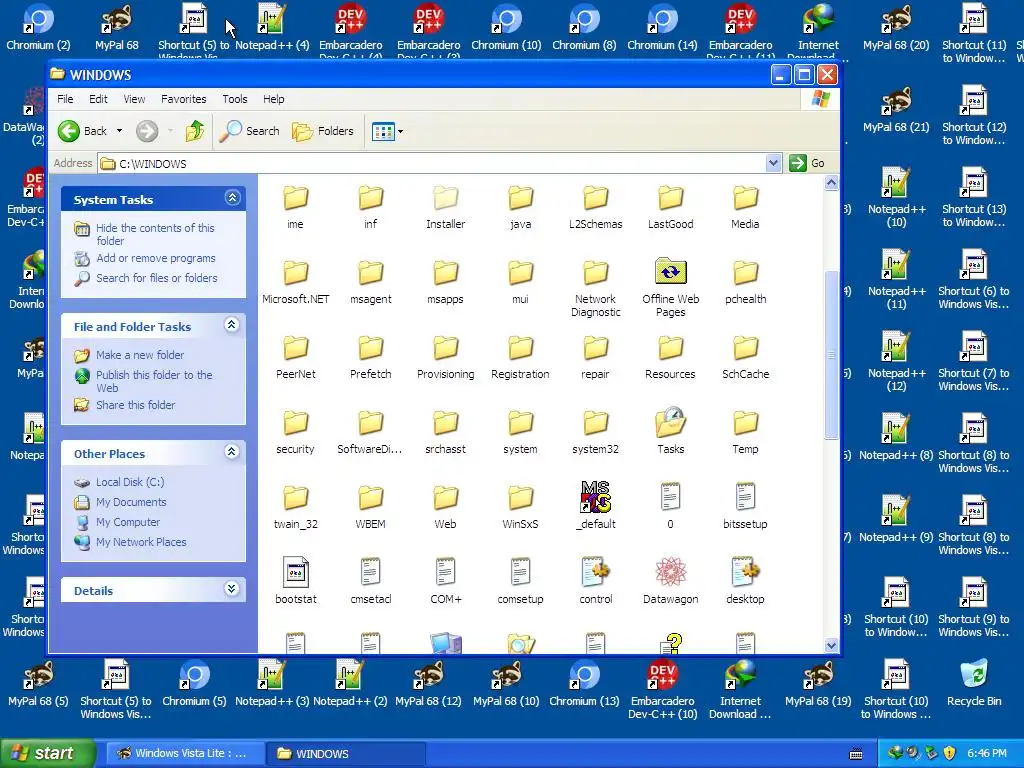Open the Views dropdown arrow
Image resolution: width=1024 pixels, height=768 pixels.
400,131
